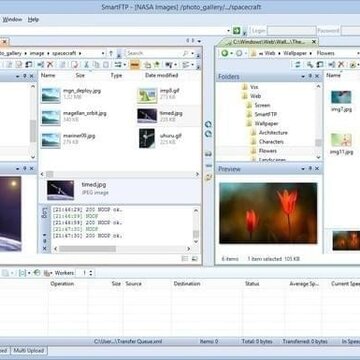Select the uhuru.gif file

click(x=161, y=138)
